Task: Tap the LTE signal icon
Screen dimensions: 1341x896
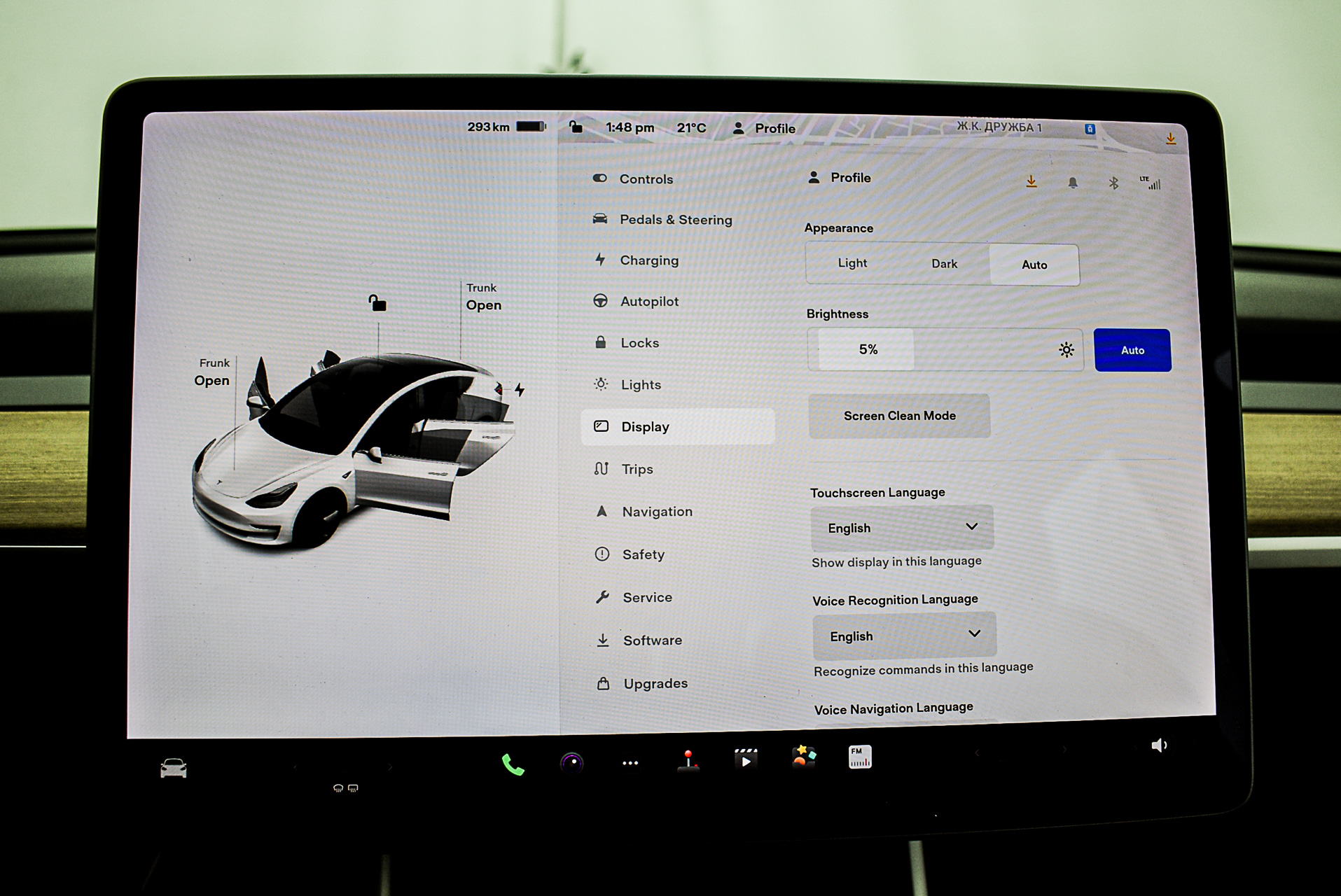Action: tap(1151, 183)
